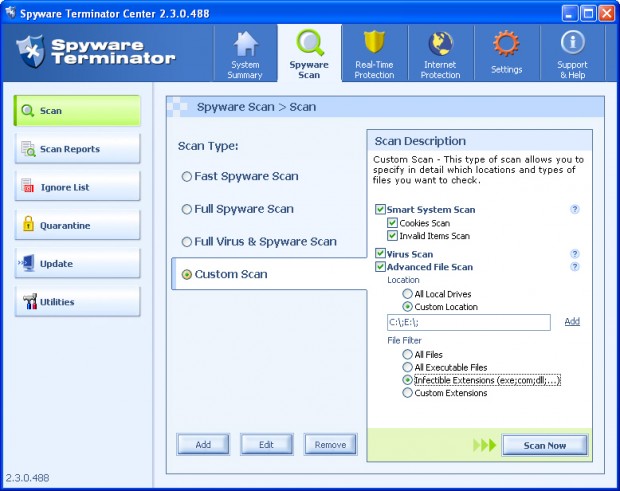Switch to Real-Time Protection tab
The image size is (620, 491).
pos(374,54)
